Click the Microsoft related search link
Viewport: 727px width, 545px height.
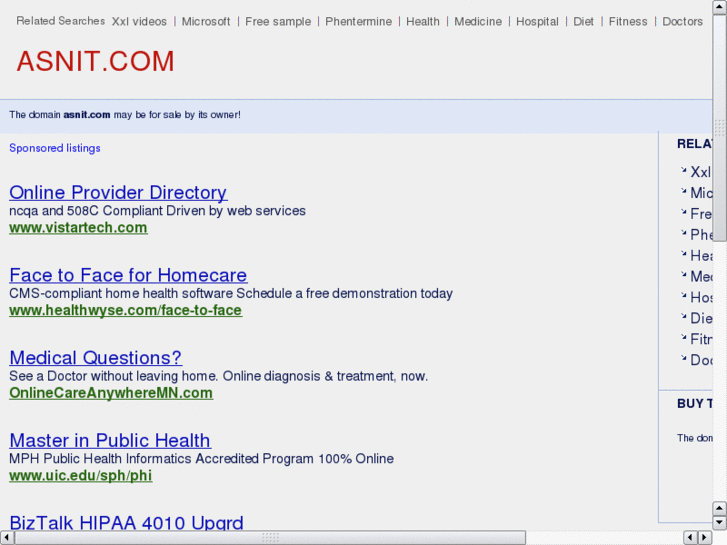(x=206, y=21)
